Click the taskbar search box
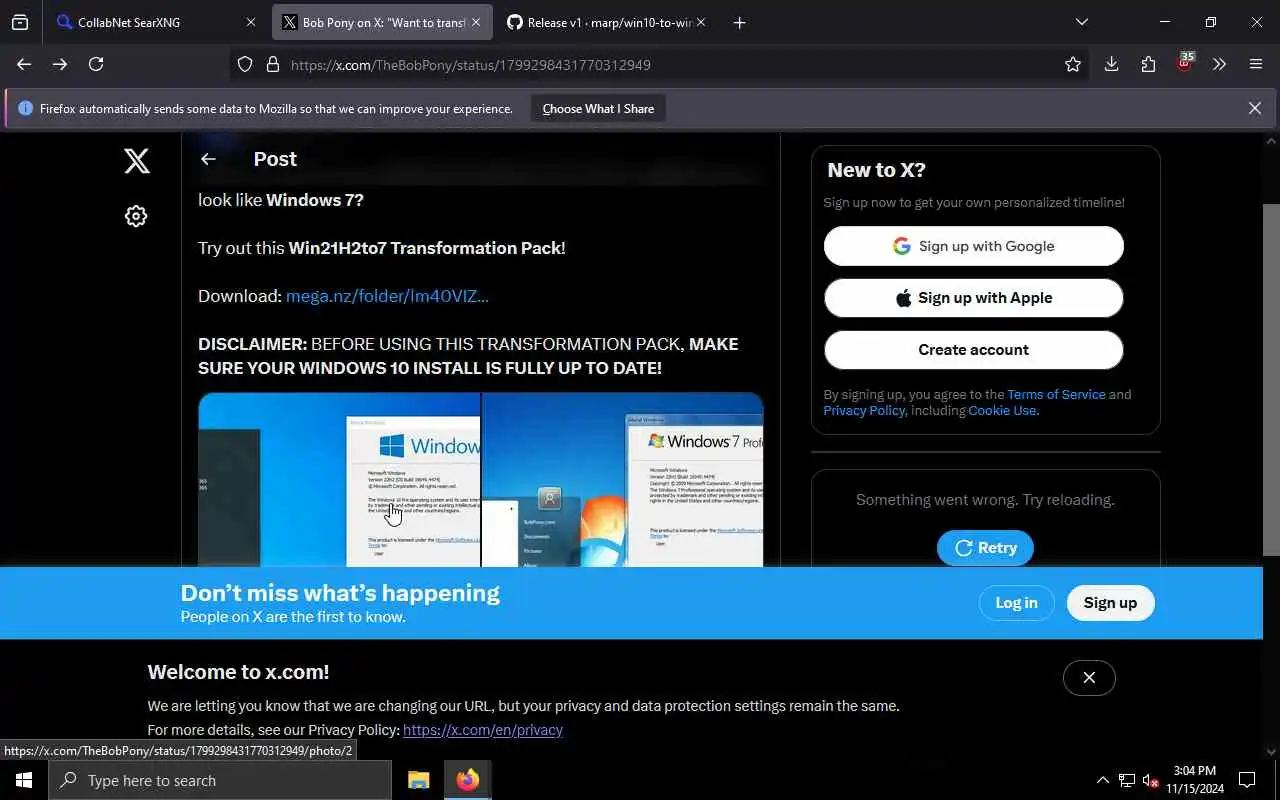Viewport: 1280px width, 800px height. (x=220, y=780)
